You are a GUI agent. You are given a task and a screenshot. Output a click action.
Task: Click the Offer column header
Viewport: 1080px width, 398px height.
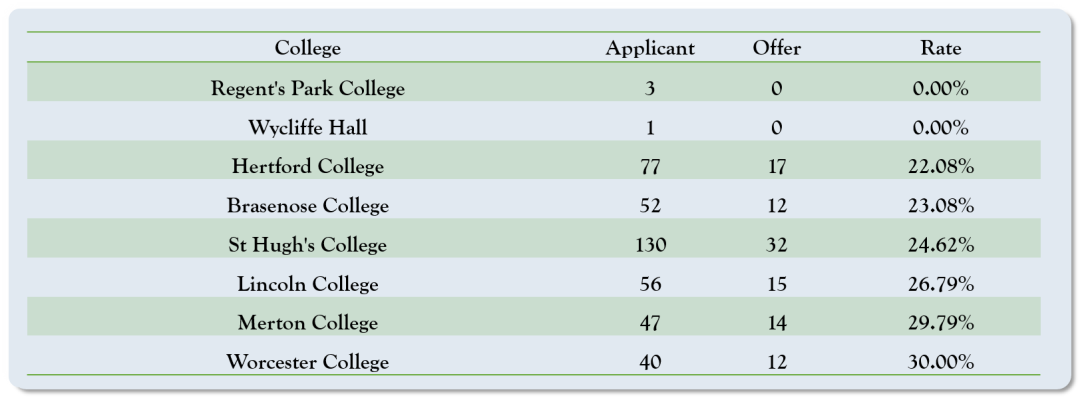coord(776,48)
